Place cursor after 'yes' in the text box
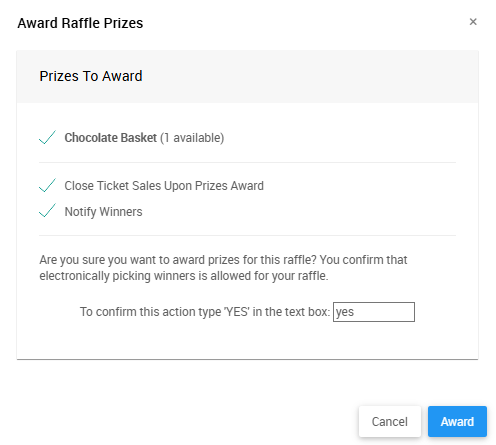Image resolution: width=496 pixels, height=445 pixels. [355, 312]
